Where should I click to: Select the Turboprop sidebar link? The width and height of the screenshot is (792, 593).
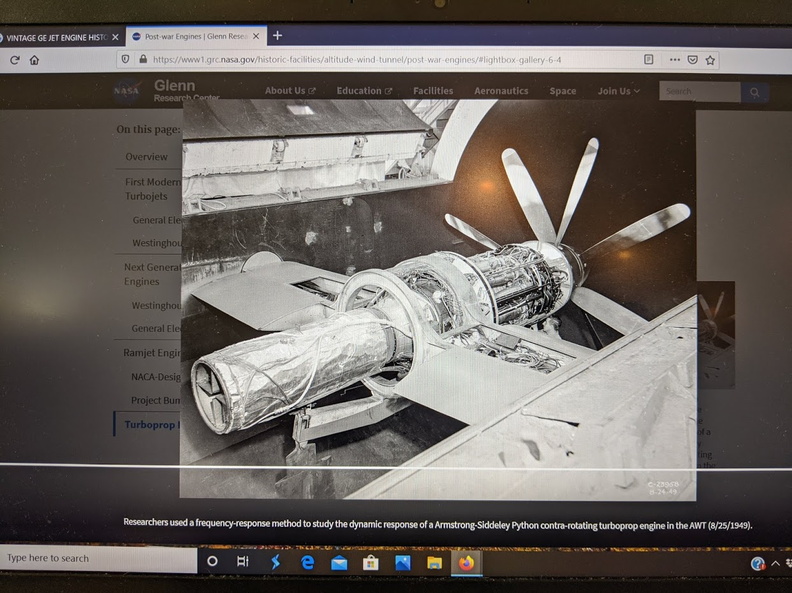coord(150,424)
